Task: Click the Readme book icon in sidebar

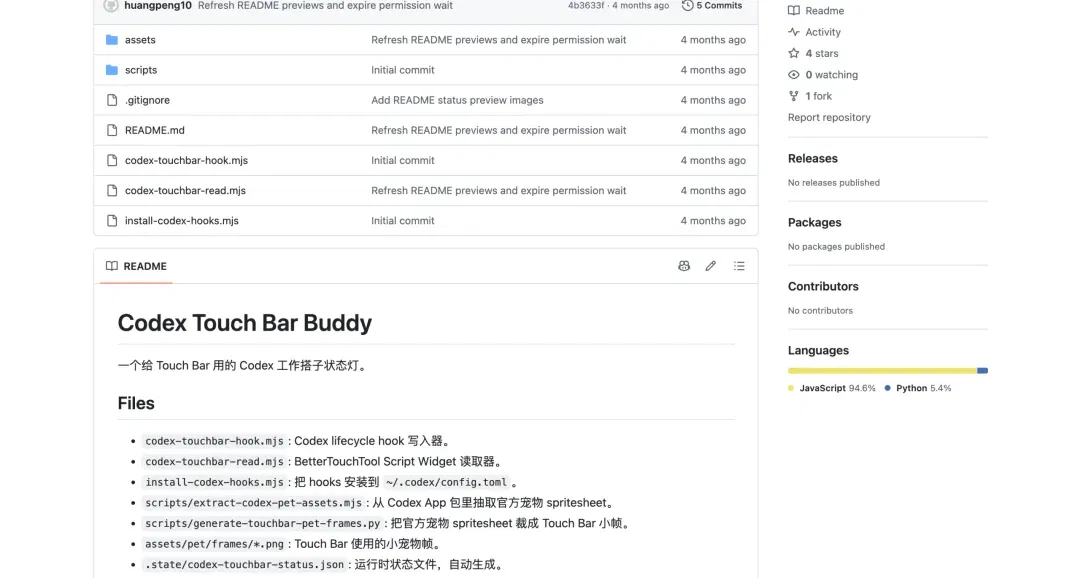Action: pyautogui.click(x=794, y=11)
